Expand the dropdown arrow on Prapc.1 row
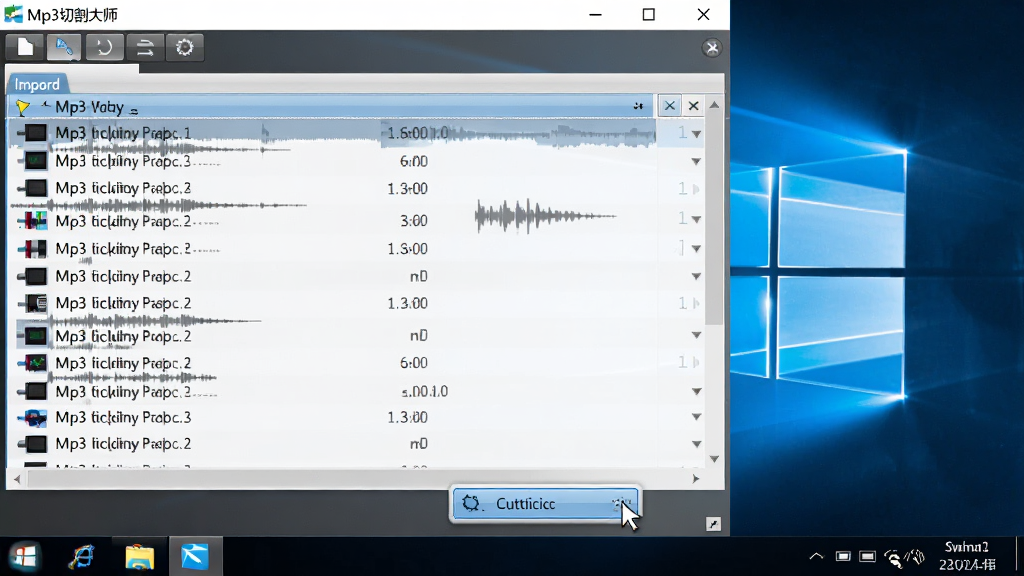The width and height of the screenshot is (1024, 576). pyautogui.click(x=696, y=134)
